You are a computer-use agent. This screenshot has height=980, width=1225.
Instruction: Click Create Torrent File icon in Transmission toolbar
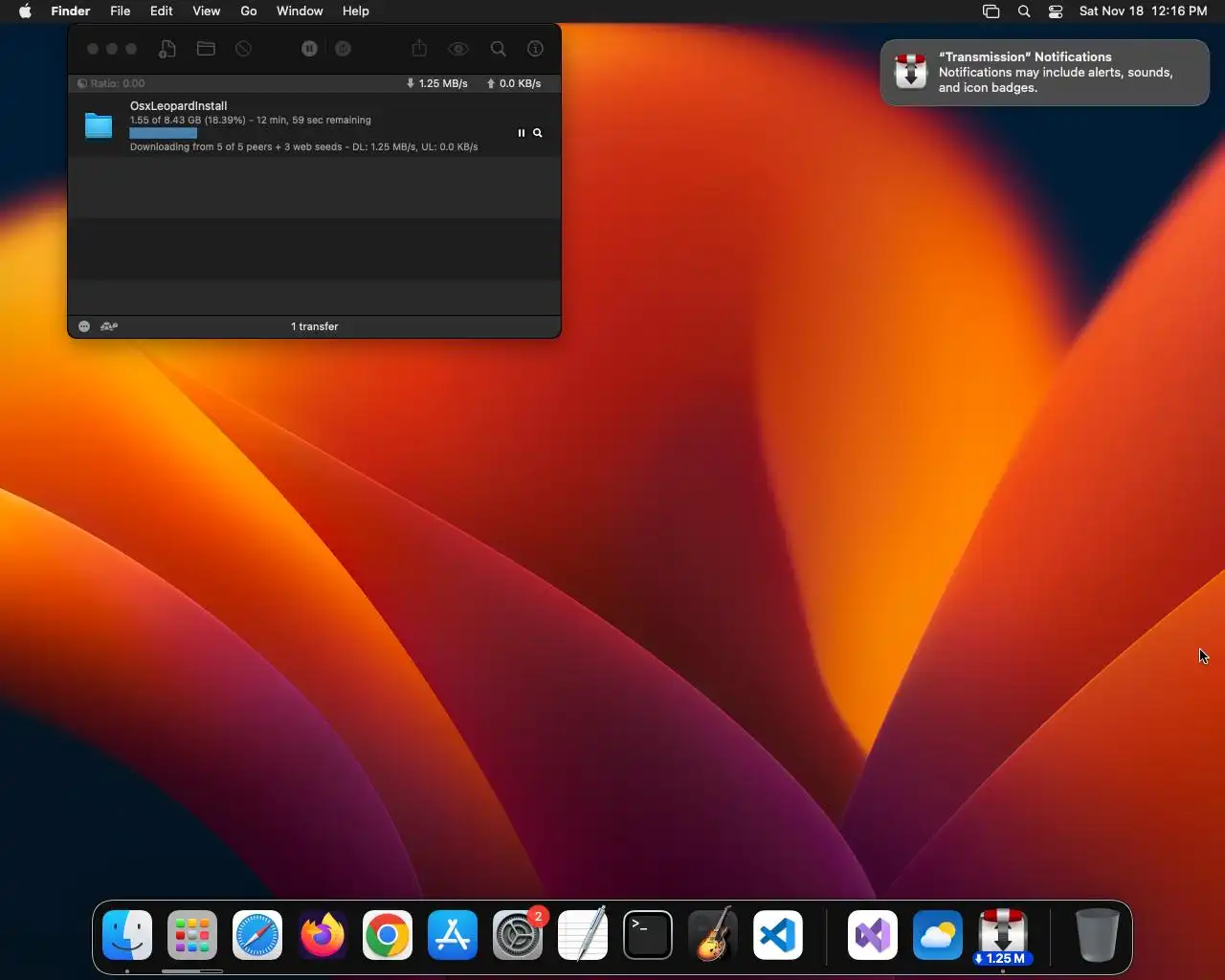coord(167,49)
